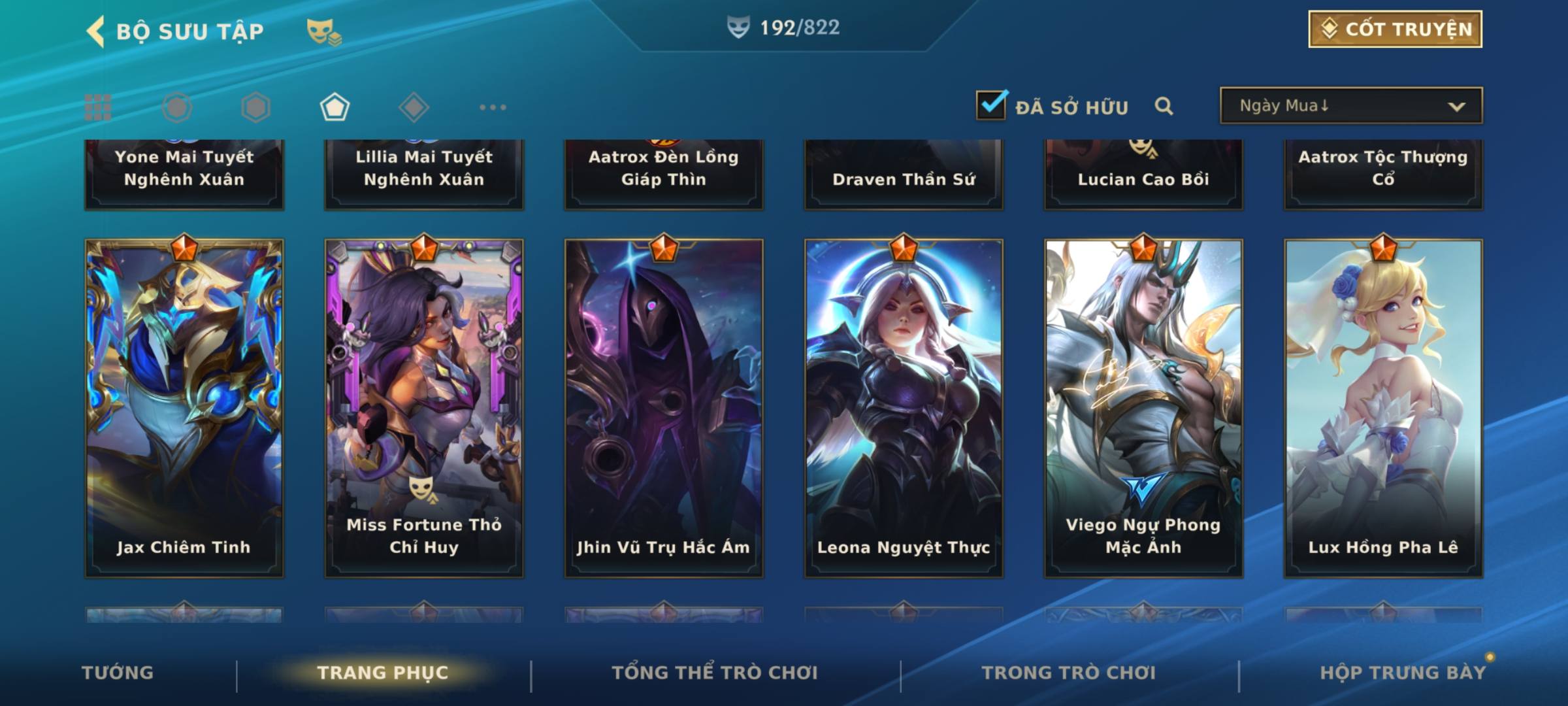
Task: Select the Leona Nguyệt Thực skin card
Action: coord(904,408)
